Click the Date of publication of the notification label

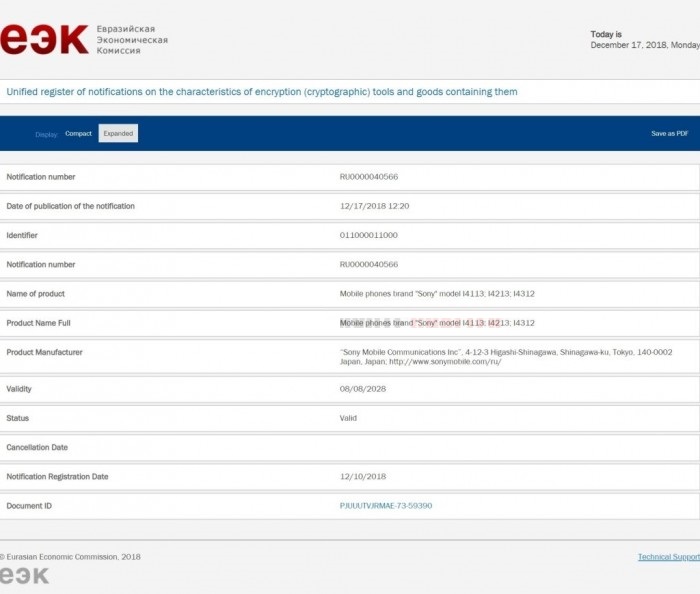[71, 206]
